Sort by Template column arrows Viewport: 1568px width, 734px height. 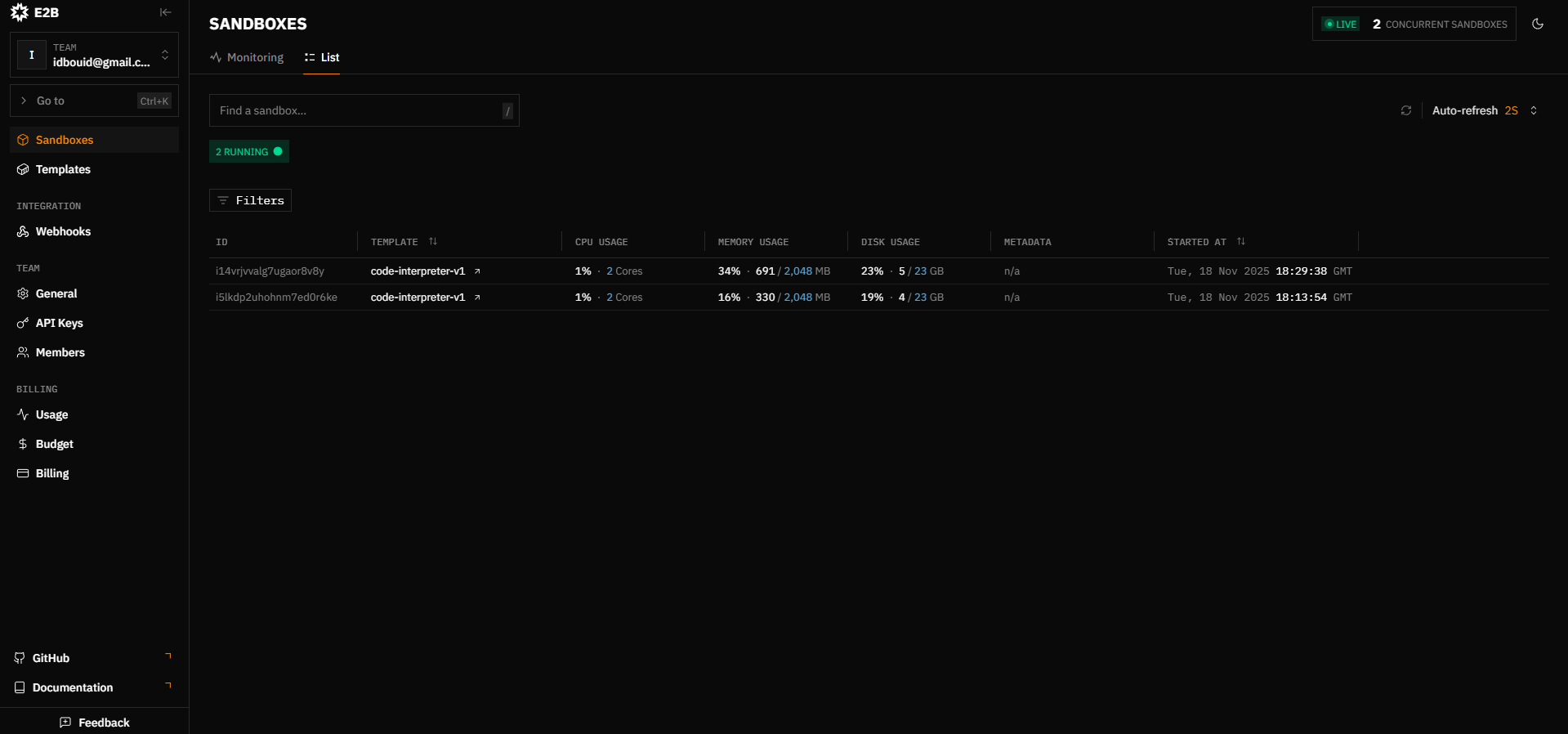pyautogui.click(x=433, y=242)
